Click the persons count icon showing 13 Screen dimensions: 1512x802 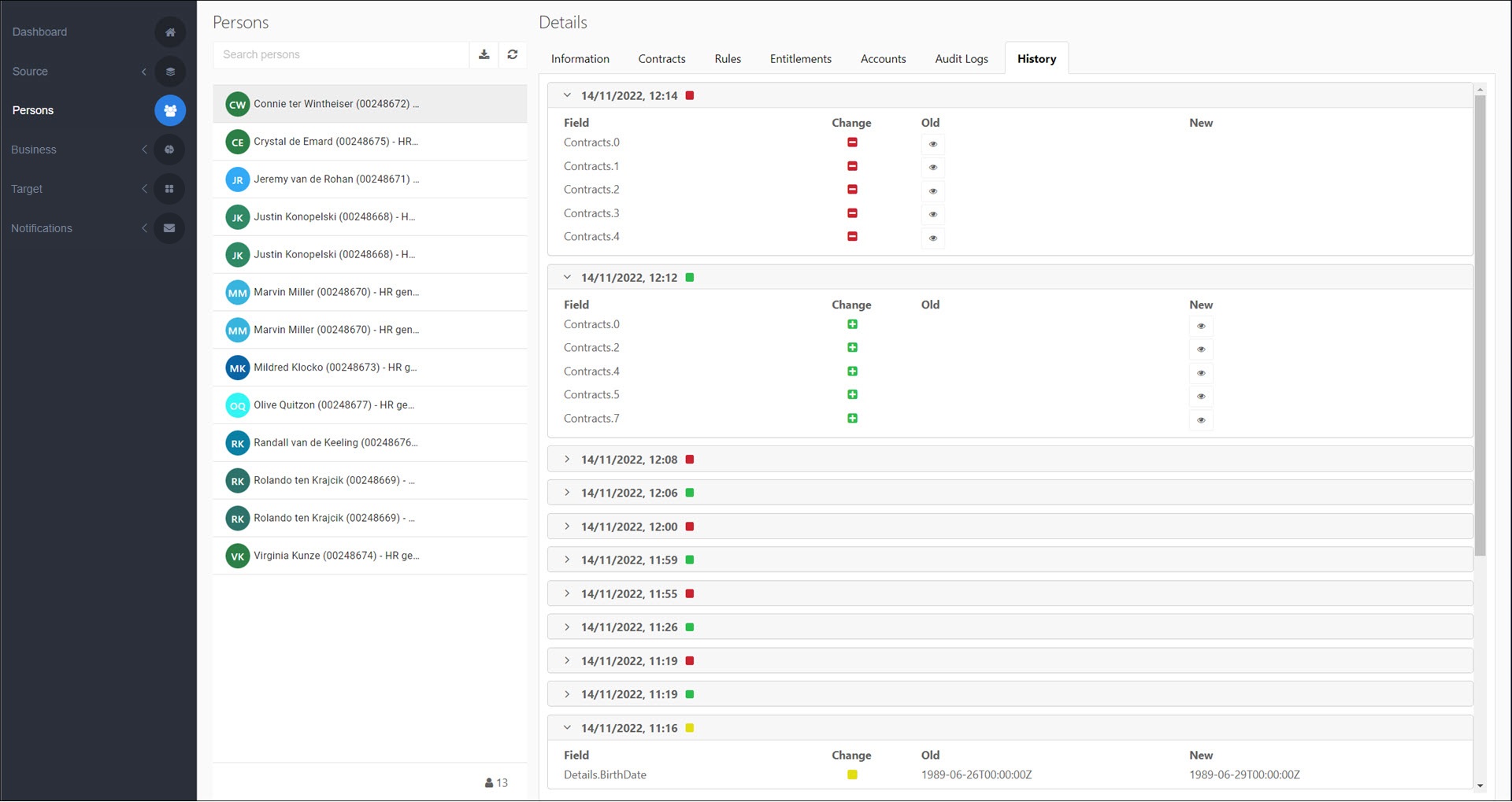click(489, 783)
